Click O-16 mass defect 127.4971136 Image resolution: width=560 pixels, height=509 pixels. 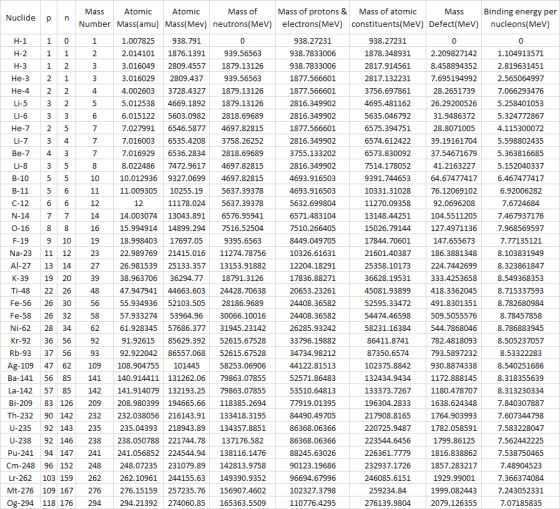click(x=454, y=228)
